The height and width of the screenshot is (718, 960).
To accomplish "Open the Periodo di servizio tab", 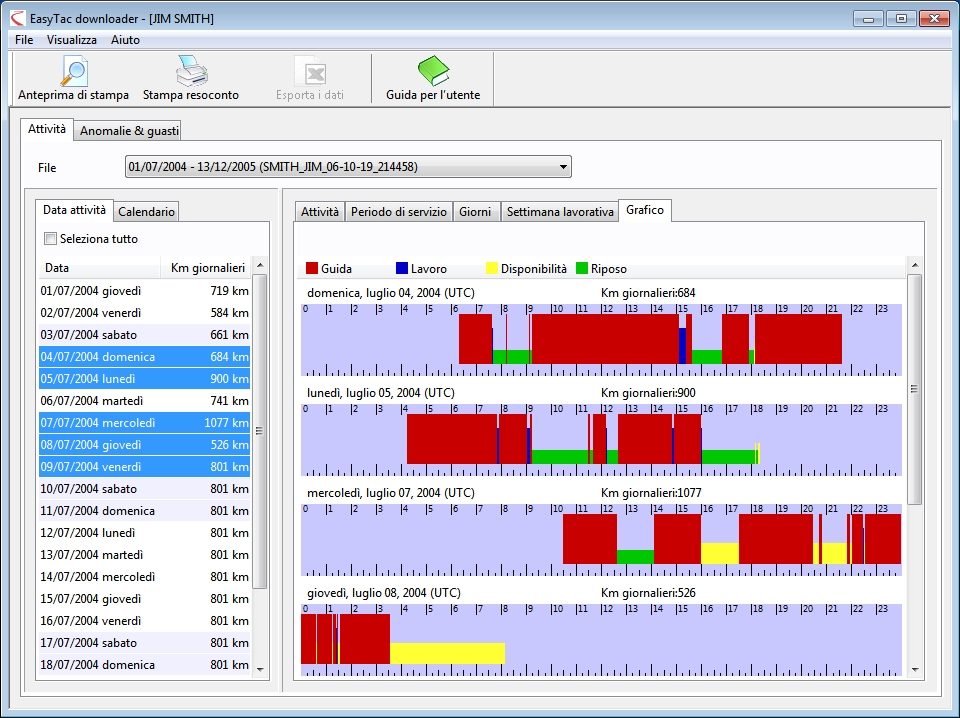I will [x=398, y=212].
